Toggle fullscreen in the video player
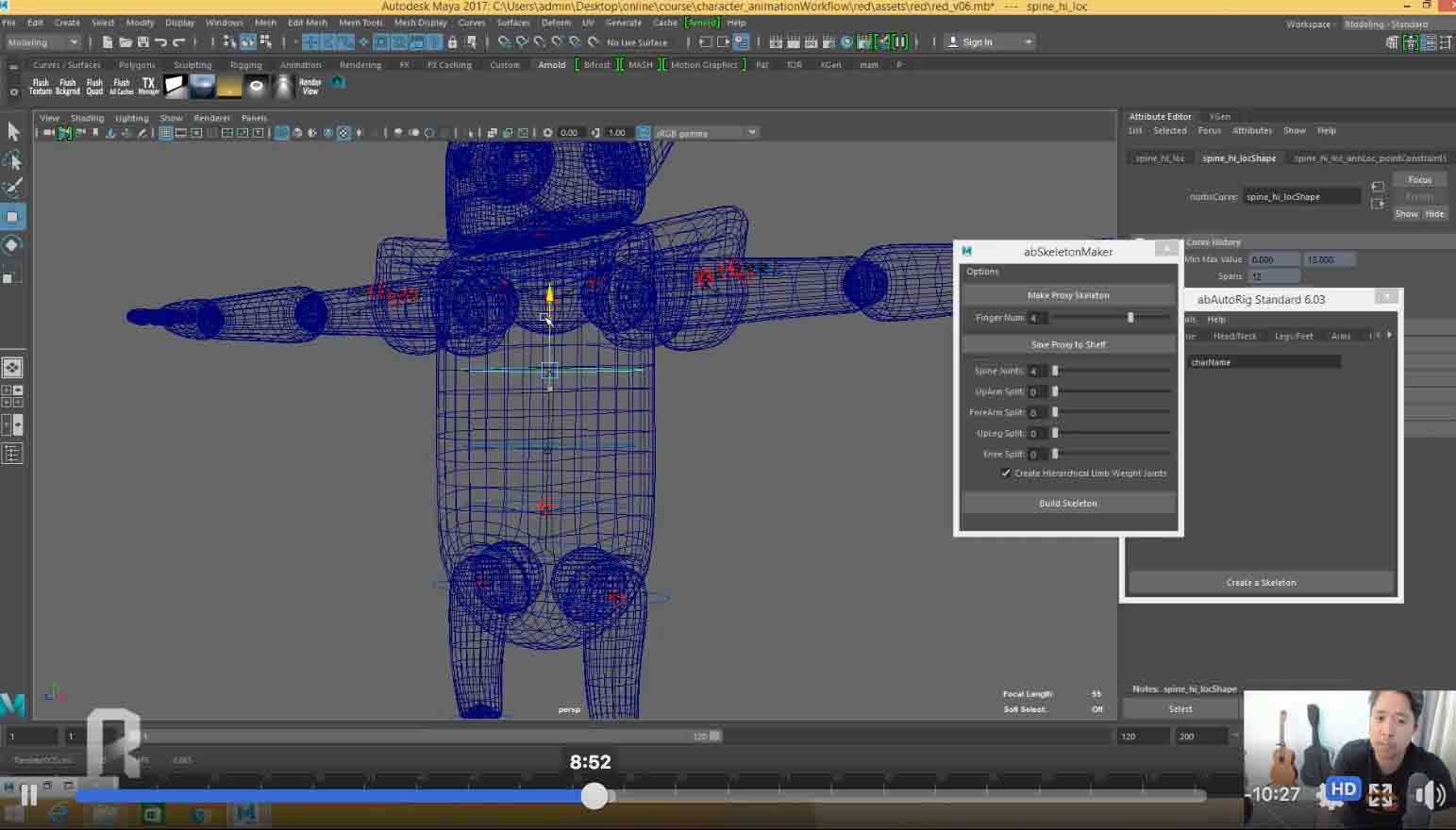This screenshot has width=1456, height=830. [x=1381, y=794]
